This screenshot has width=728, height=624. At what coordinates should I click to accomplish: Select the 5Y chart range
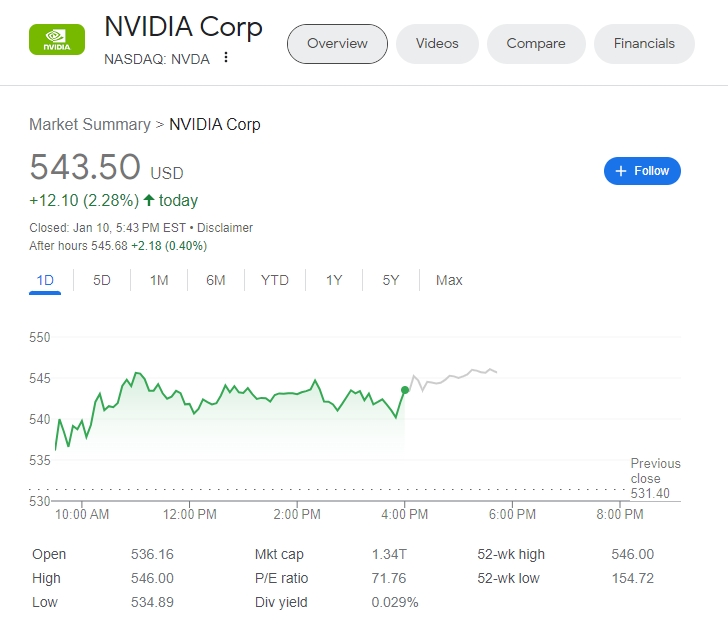point(391,280)
